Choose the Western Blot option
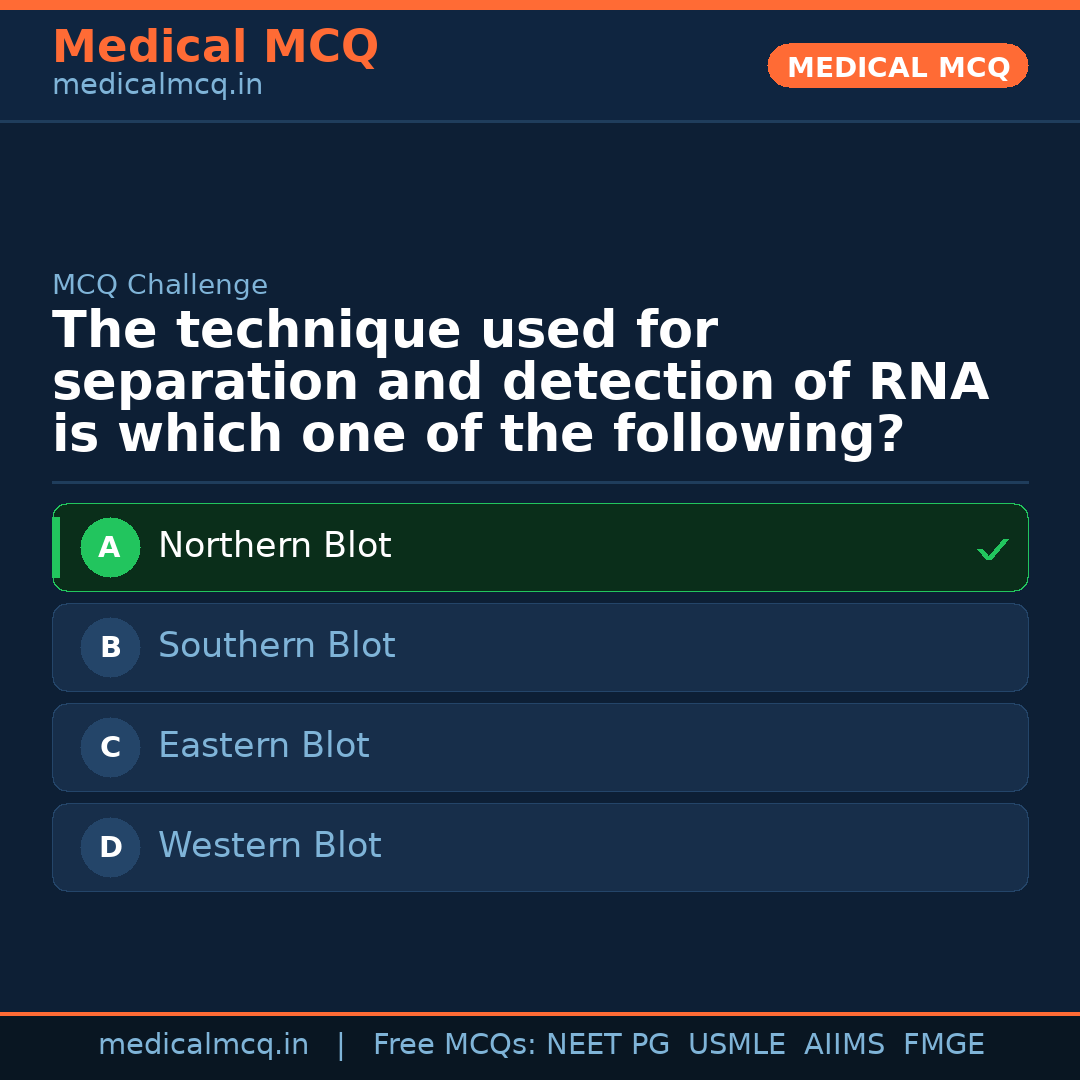Viewport: 1080px width, 1080px height. [x=270, y=846]
